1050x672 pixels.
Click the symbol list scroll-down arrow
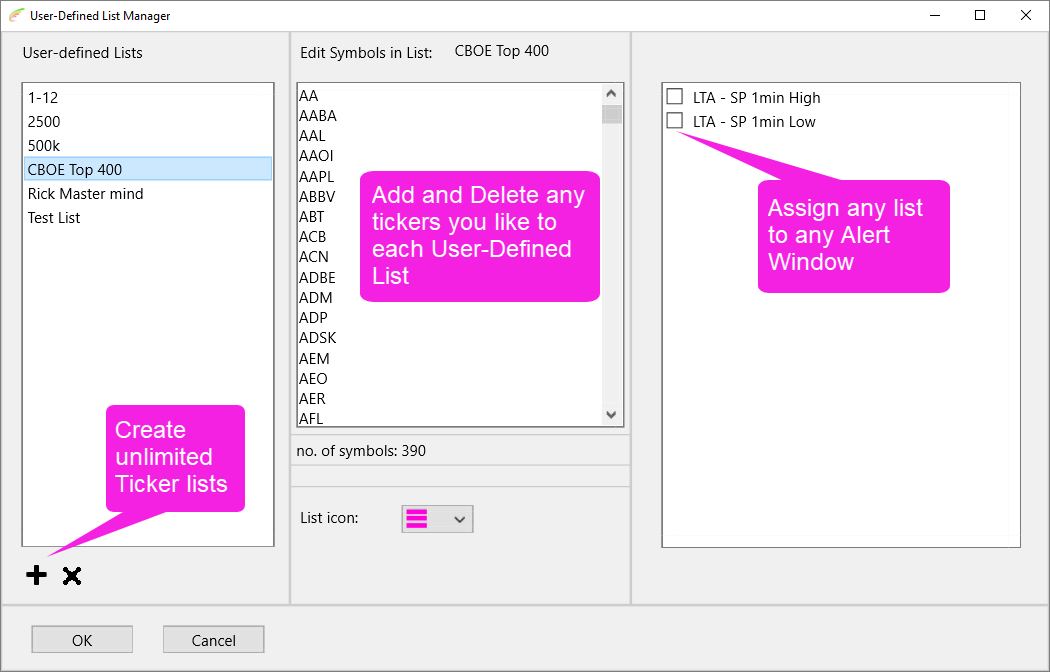point(611,415)
